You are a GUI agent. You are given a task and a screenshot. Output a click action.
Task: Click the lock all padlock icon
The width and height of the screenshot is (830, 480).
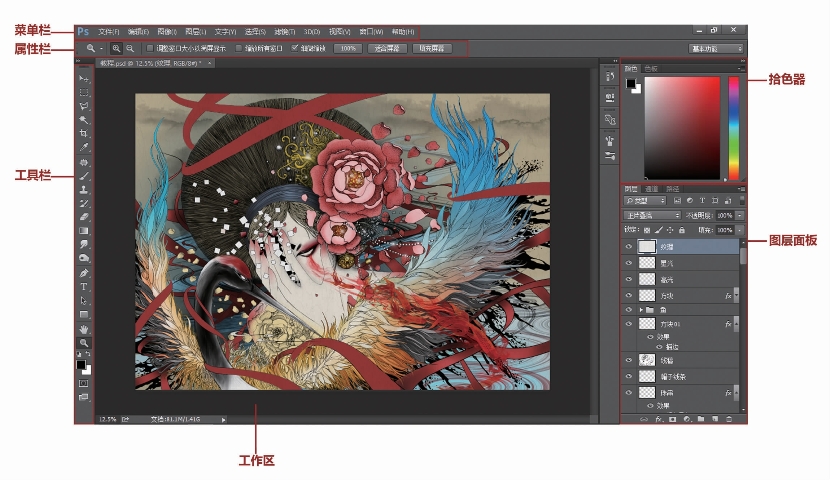point(682,230)
